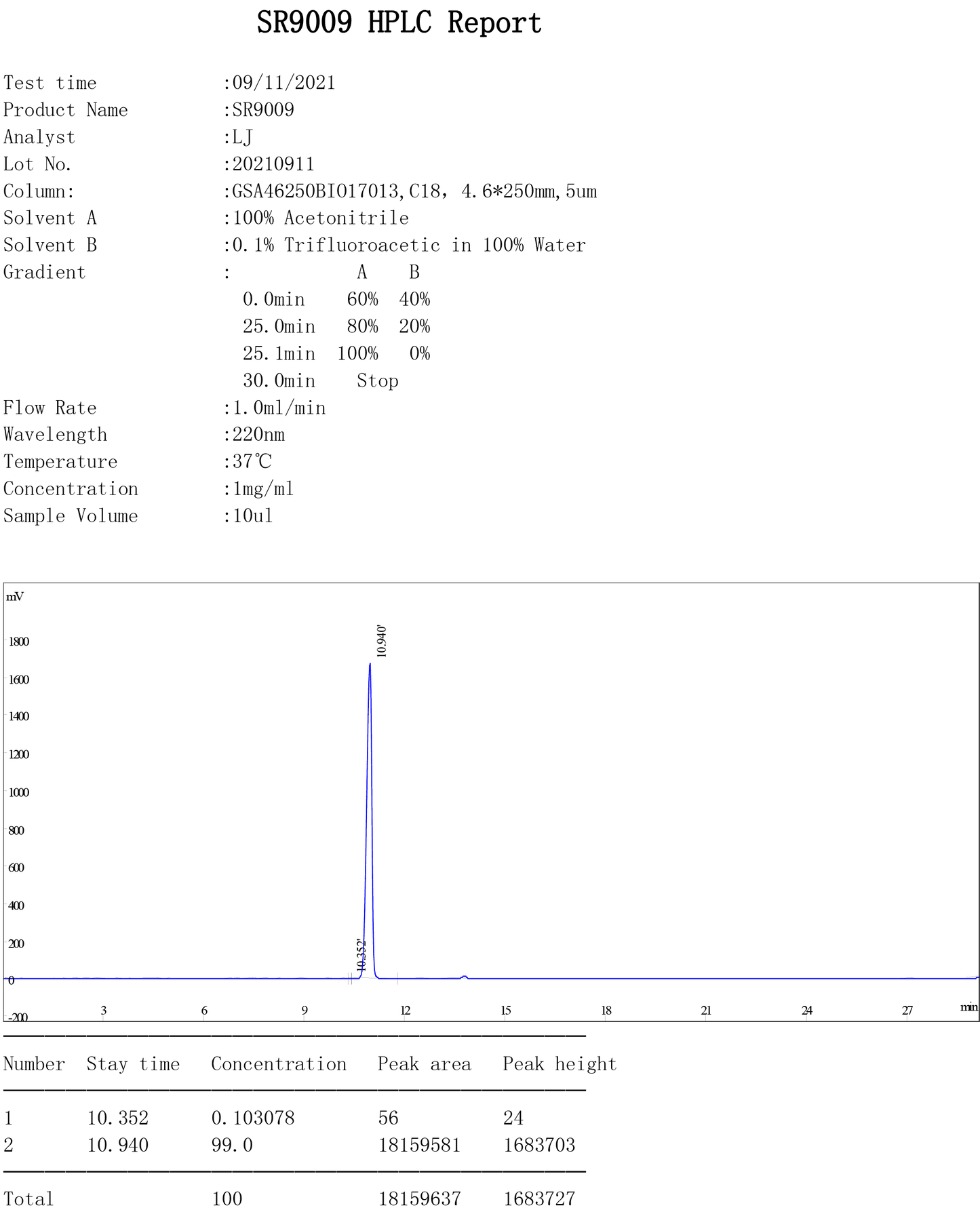Click the peak label 10.940' on chromatogram
Viewport: 980px width, 1212px height.
pos(382,641)
